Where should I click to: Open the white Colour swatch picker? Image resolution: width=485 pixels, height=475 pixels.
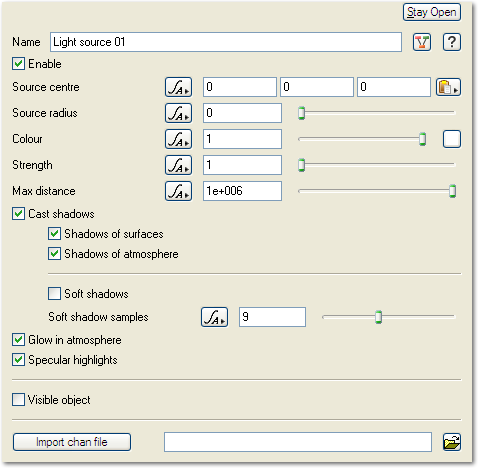click(x=452, y=139)
